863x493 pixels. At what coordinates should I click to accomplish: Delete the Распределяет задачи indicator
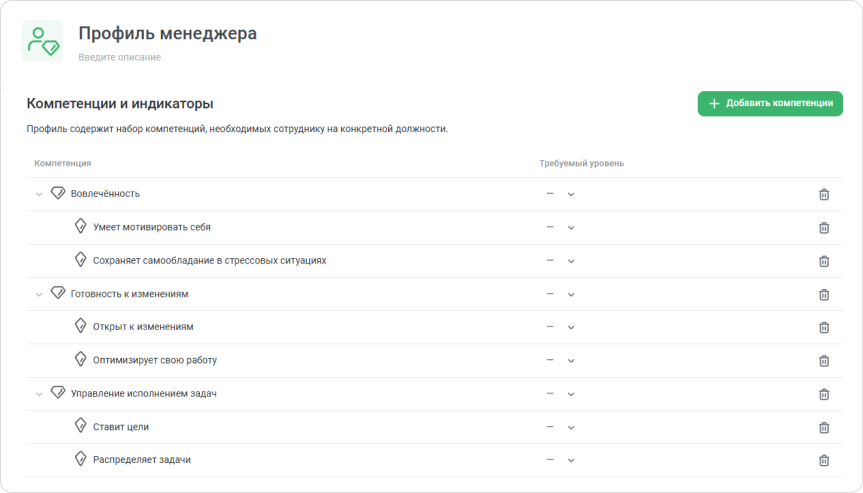pos(824,460)
